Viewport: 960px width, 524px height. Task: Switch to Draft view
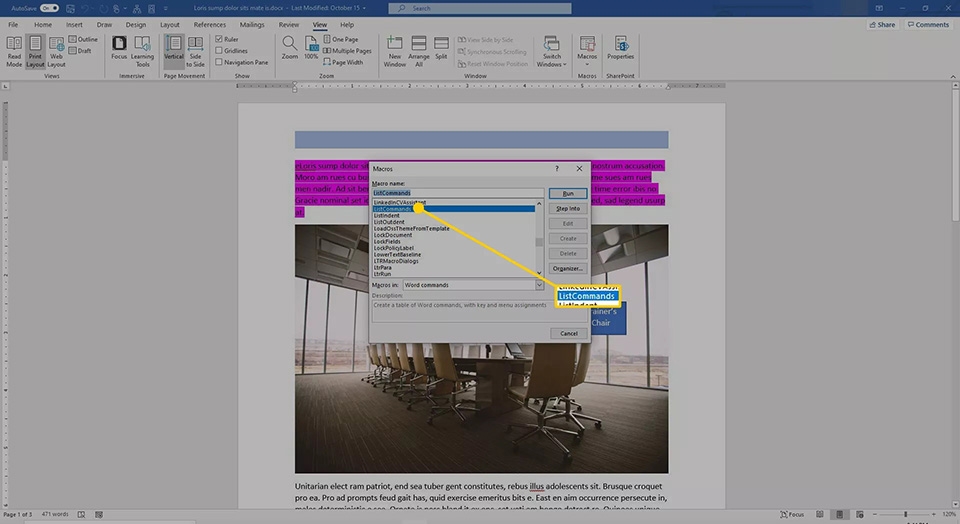pyautogui.click(x=80, y=51)
